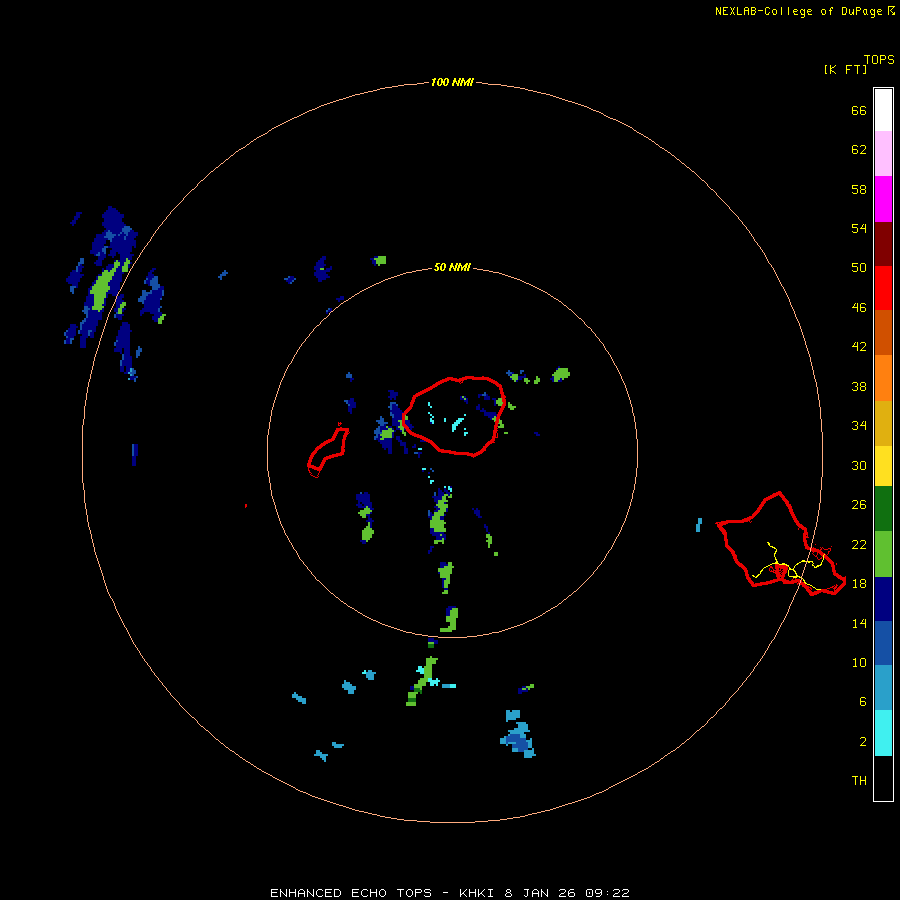This screenshot has height=900, width=900.
Task: Click the legend value '38'
Action: (859, 387)
